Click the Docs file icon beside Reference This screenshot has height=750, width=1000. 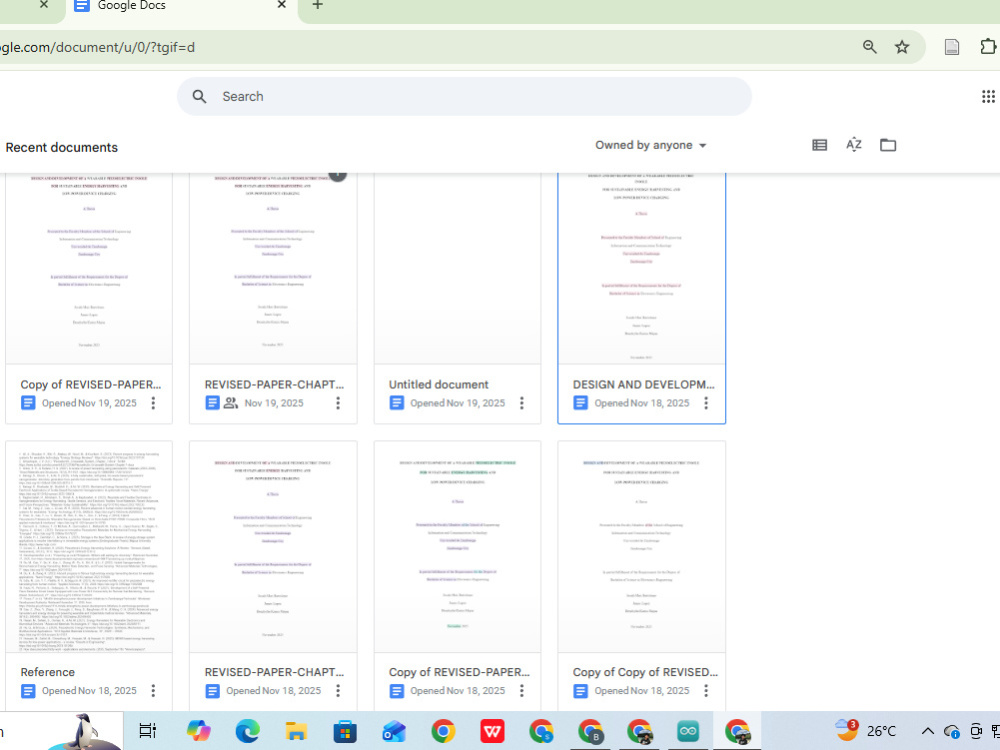(x=28, y=691)
